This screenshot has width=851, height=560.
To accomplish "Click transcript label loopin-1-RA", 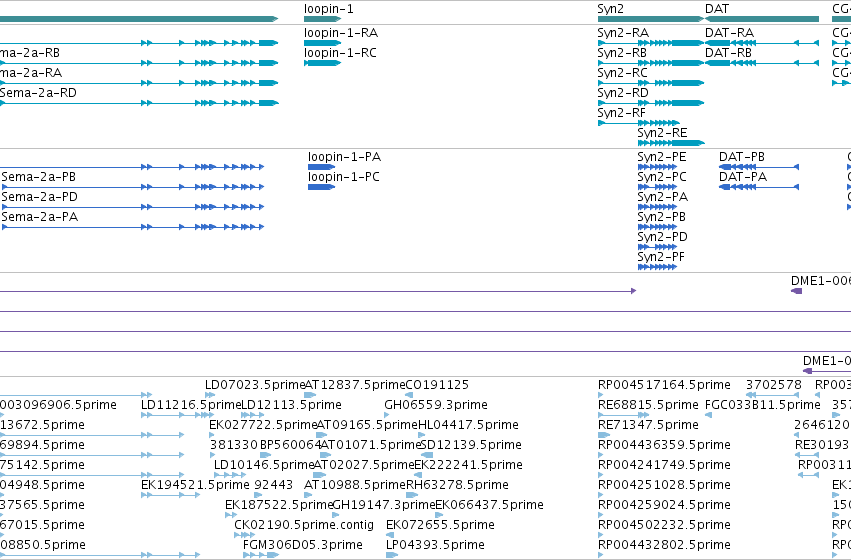I will coord(341,33).
